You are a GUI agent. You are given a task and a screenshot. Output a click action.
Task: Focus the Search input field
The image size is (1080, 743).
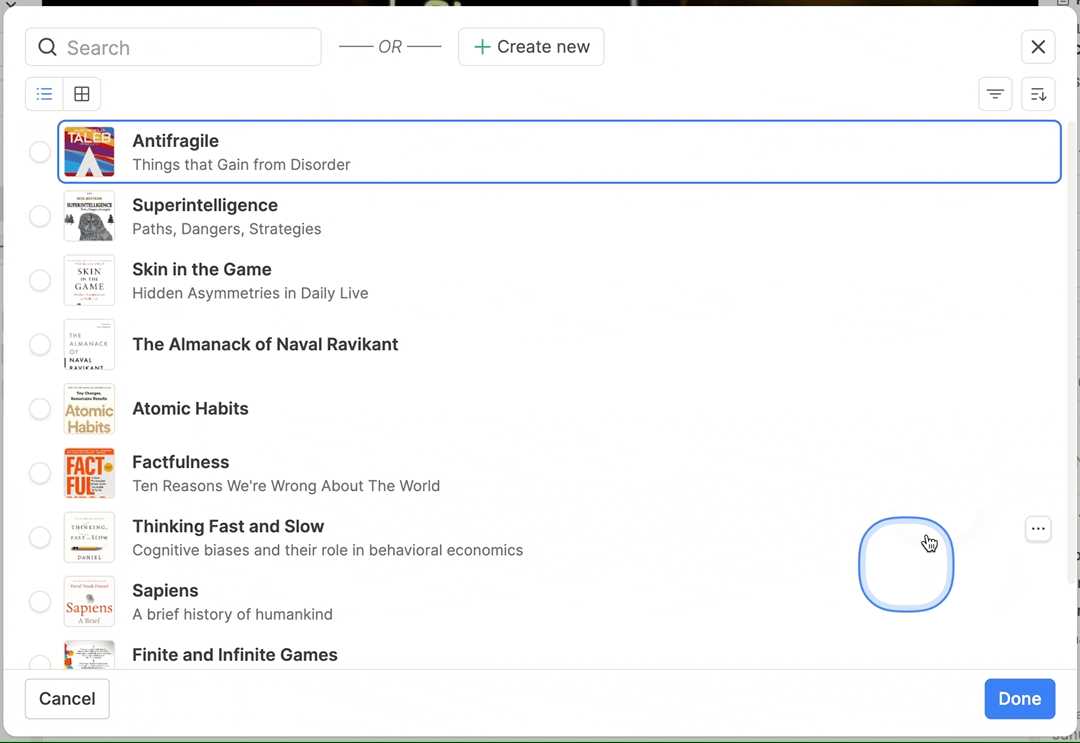(174, 47)
